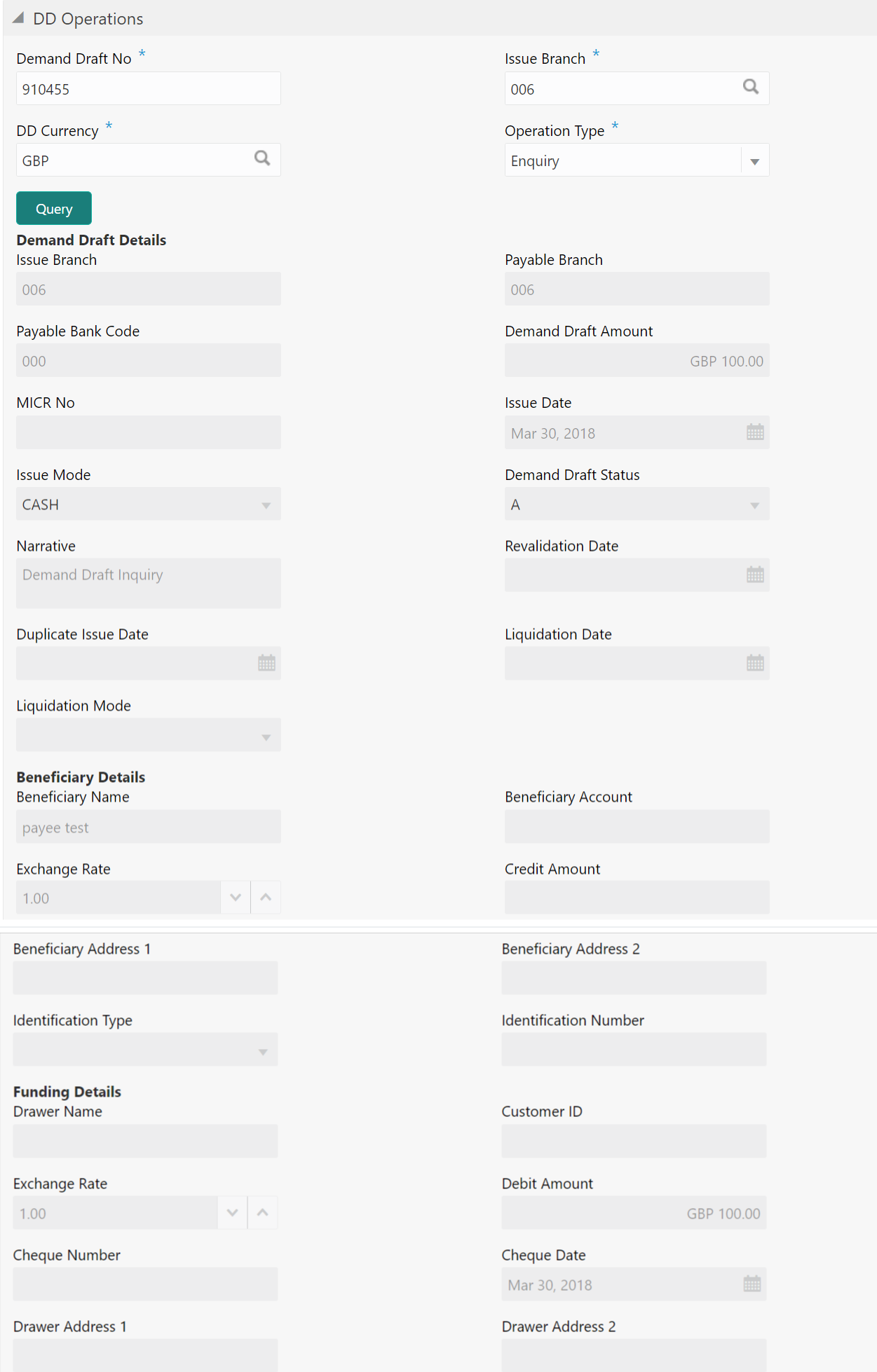The height and width of the screenshot is (1372, 877).
Task: Open the Liquidation Date calendar icon
Action: 755,663
